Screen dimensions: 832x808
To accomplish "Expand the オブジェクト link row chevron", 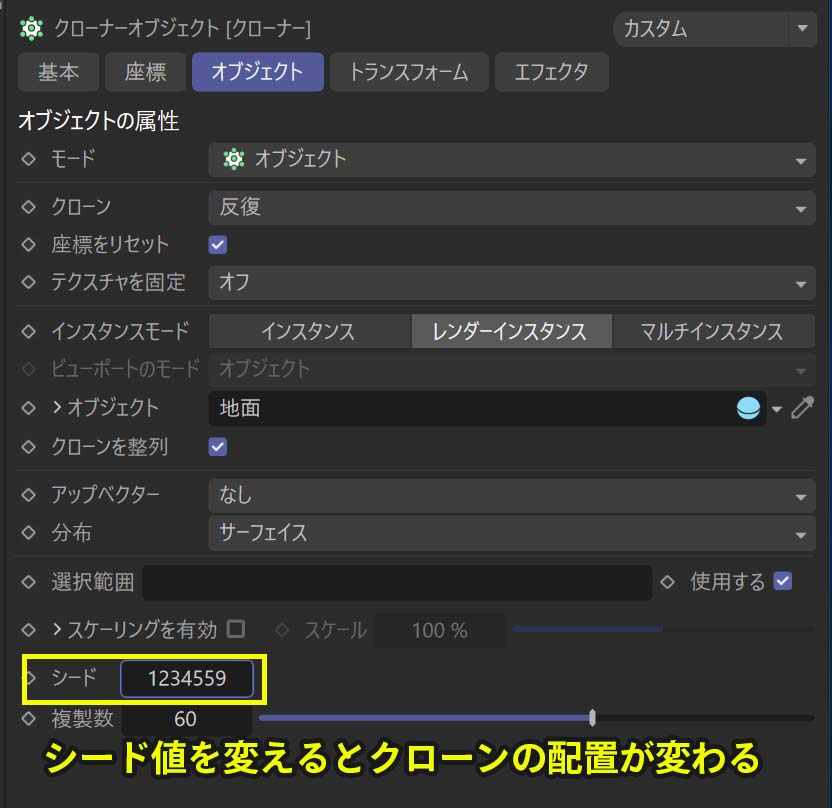I will pyautogui.click(x=57, y=407).
